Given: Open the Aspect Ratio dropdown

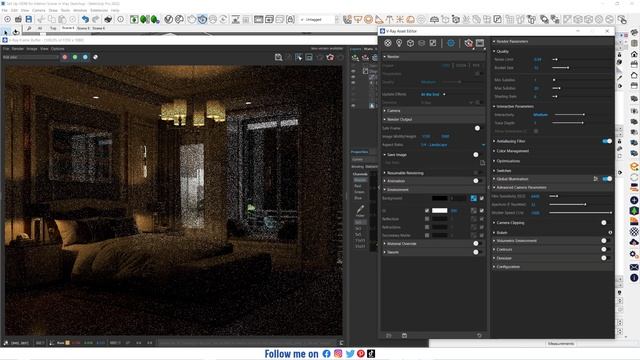Looking at the screenshot, I should [x=453, y=145].
